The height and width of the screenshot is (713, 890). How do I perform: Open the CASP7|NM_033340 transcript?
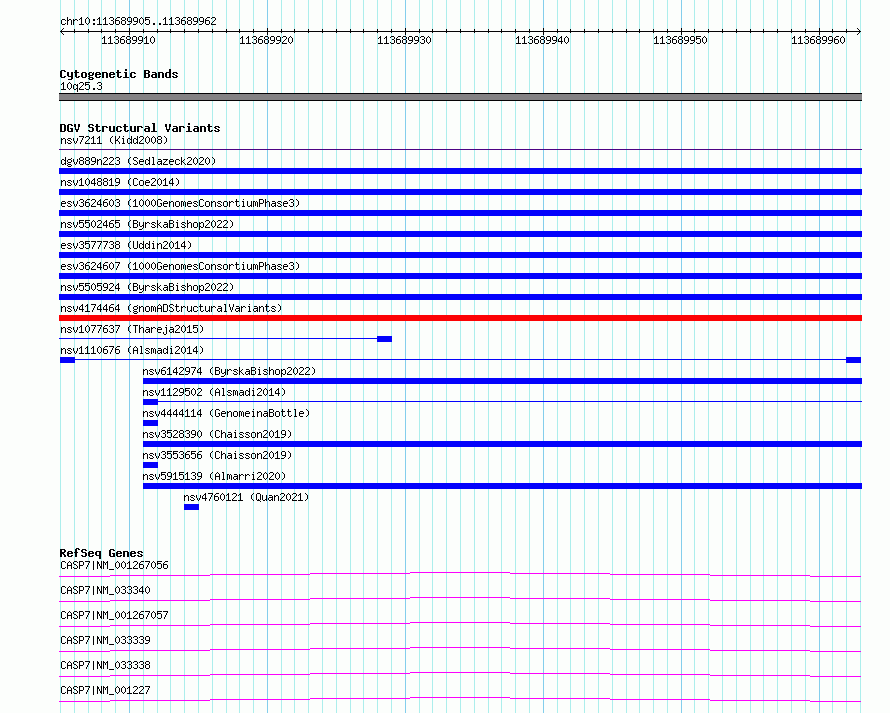point(105,591)
